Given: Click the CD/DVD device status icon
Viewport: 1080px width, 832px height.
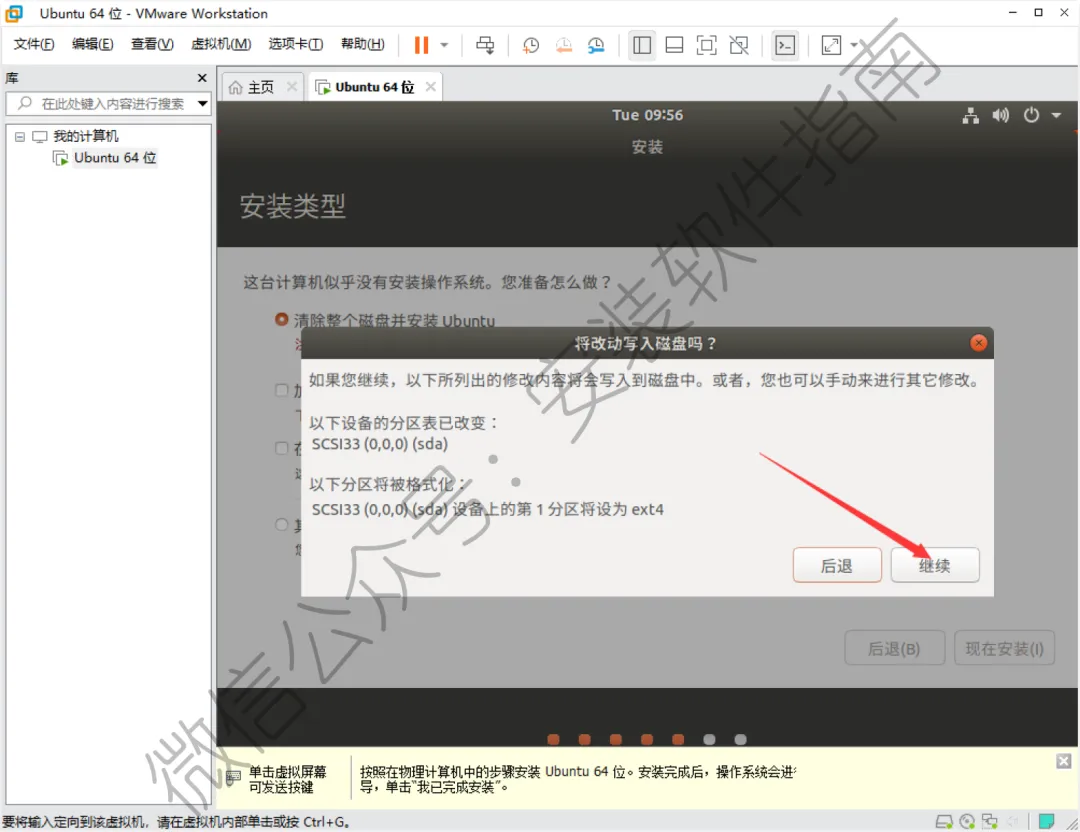Looking at the screenshot, I should (967, 822).
